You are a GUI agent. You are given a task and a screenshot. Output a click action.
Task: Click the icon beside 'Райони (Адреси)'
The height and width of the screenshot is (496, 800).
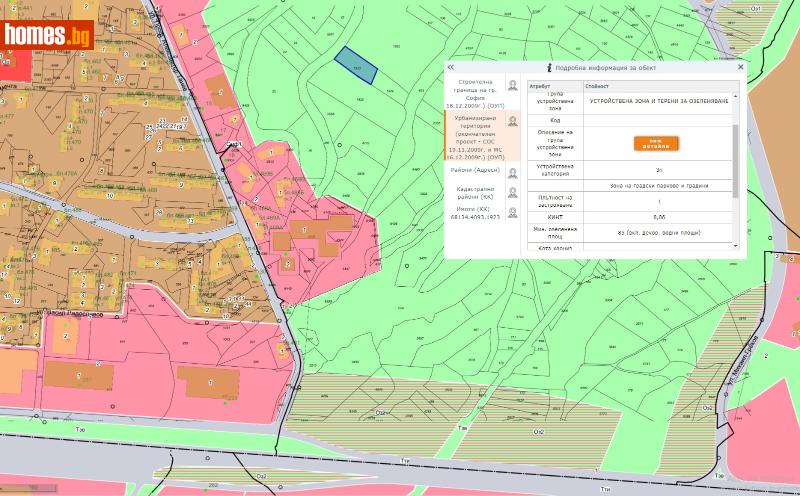[x=513, y=172]
